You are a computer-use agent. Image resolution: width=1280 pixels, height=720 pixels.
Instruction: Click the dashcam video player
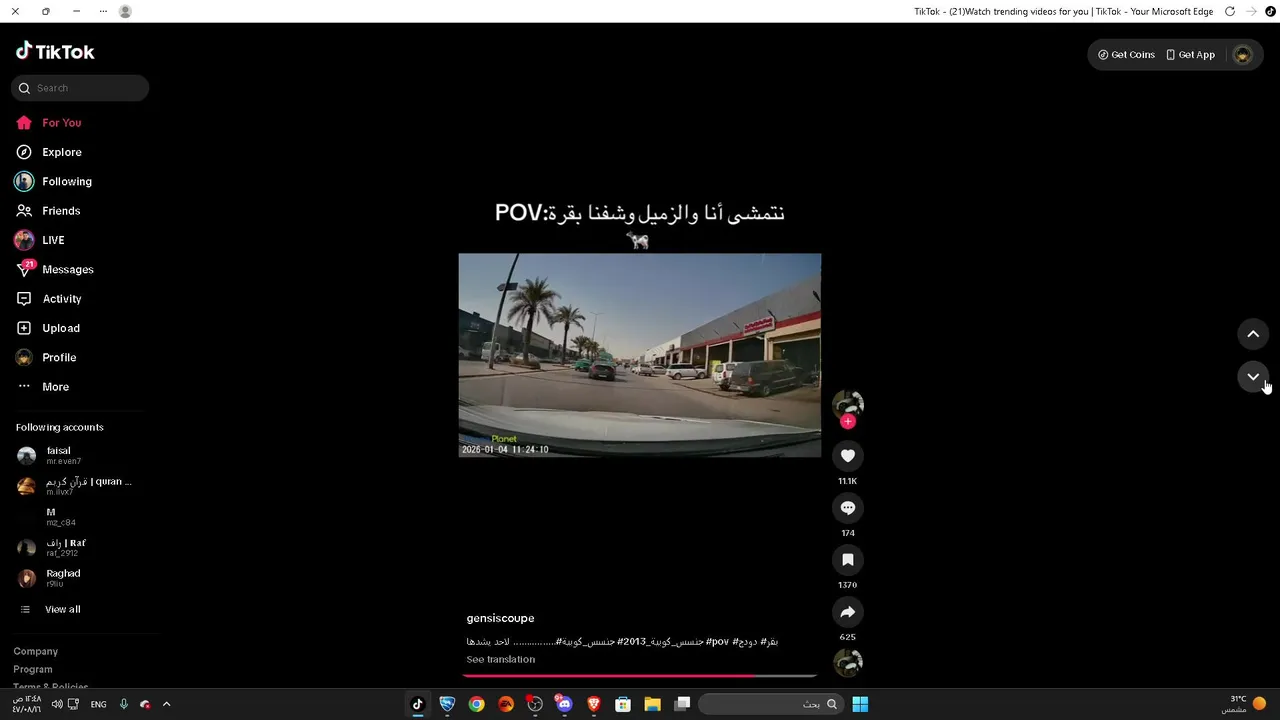pos(640,355)
